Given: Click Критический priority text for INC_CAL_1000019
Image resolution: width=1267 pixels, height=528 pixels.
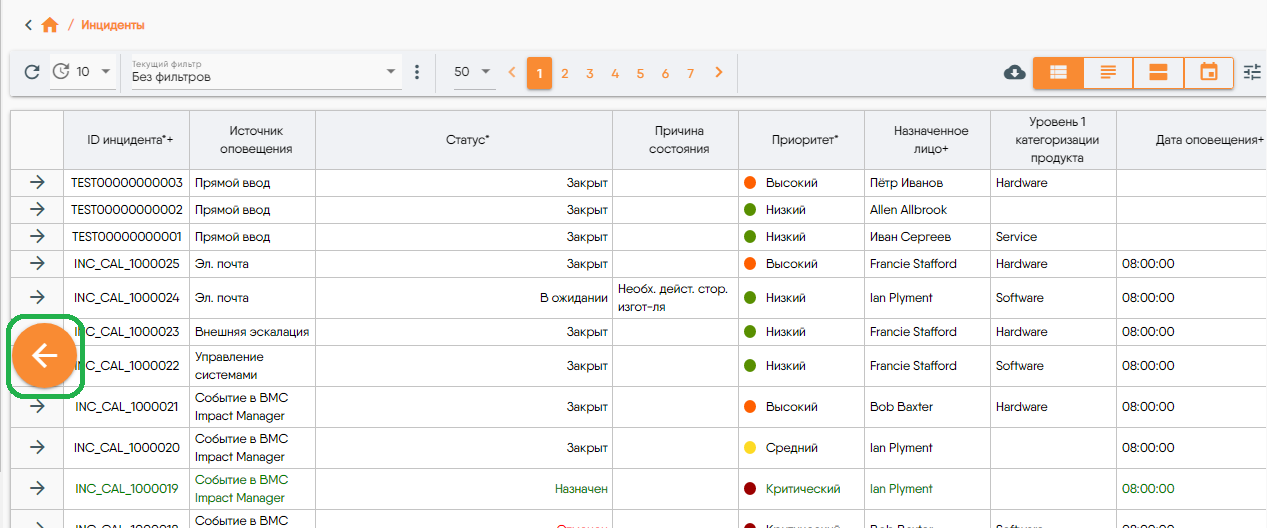Looking at the screenshot, I should pyautogui.click(x=803, y=489).
